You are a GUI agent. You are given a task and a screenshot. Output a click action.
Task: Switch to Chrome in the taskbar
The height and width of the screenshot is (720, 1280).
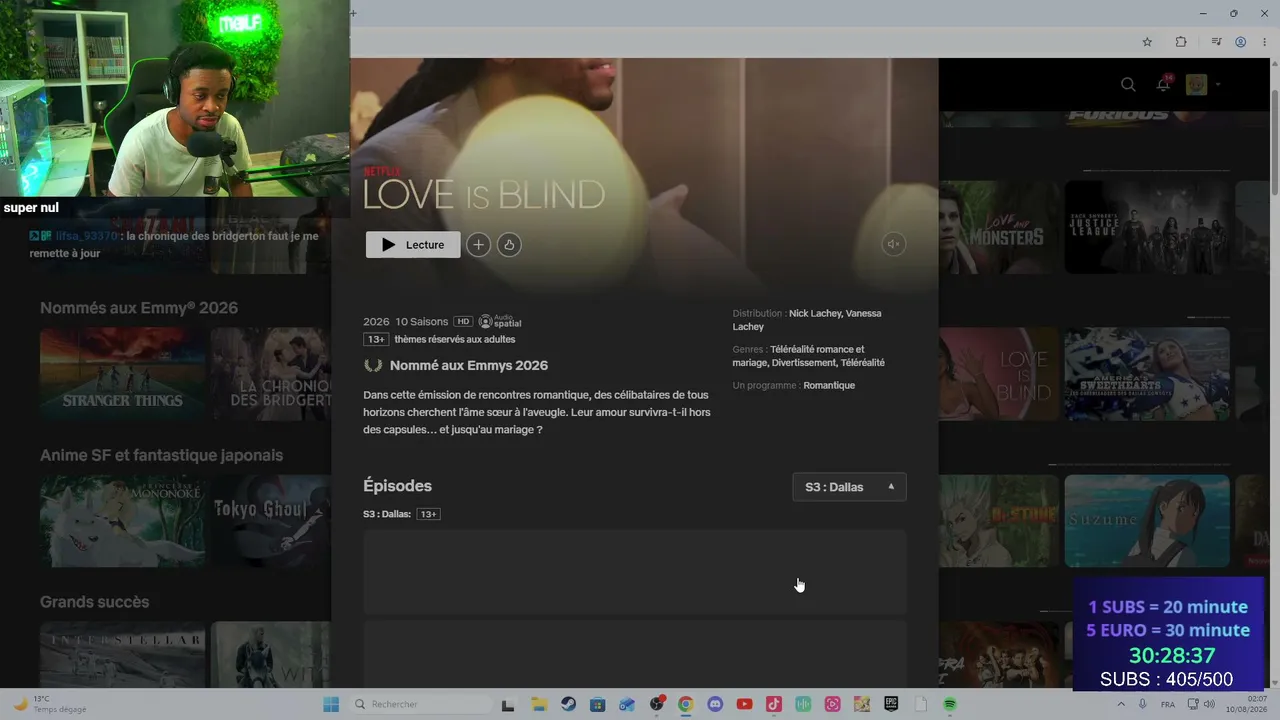click(x=685, y=704)
